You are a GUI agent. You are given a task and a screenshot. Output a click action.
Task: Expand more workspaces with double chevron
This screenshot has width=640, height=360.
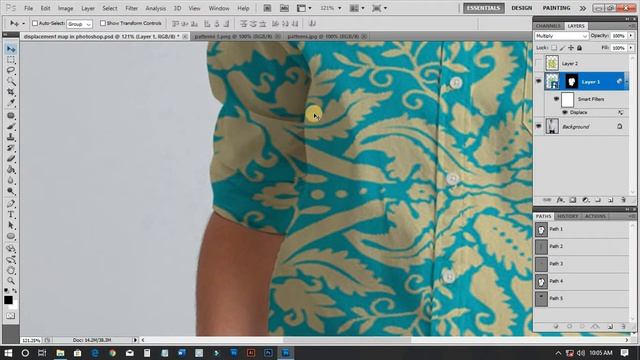click(583, 8)
